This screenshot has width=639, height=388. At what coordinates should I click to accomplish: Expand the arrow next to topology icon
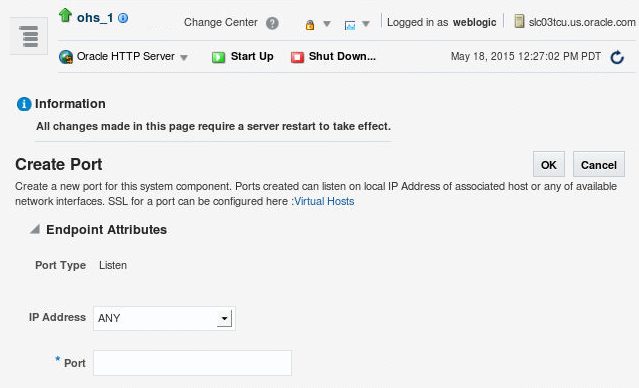coord(366,24)
